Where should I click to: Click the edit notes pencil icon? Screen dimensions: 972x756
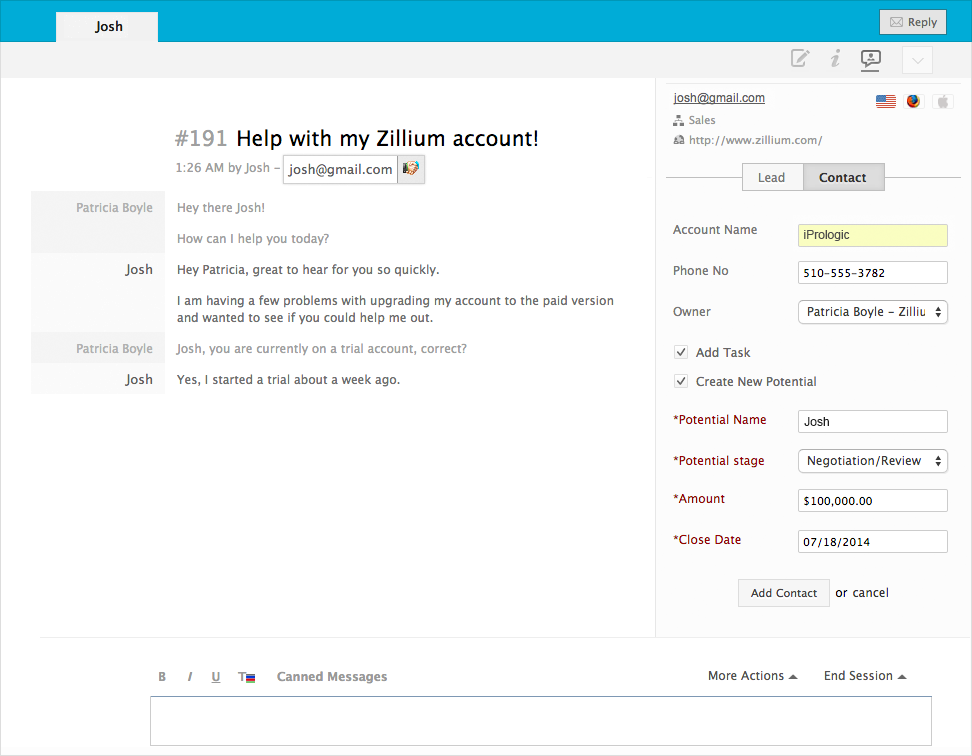point(800,59)
